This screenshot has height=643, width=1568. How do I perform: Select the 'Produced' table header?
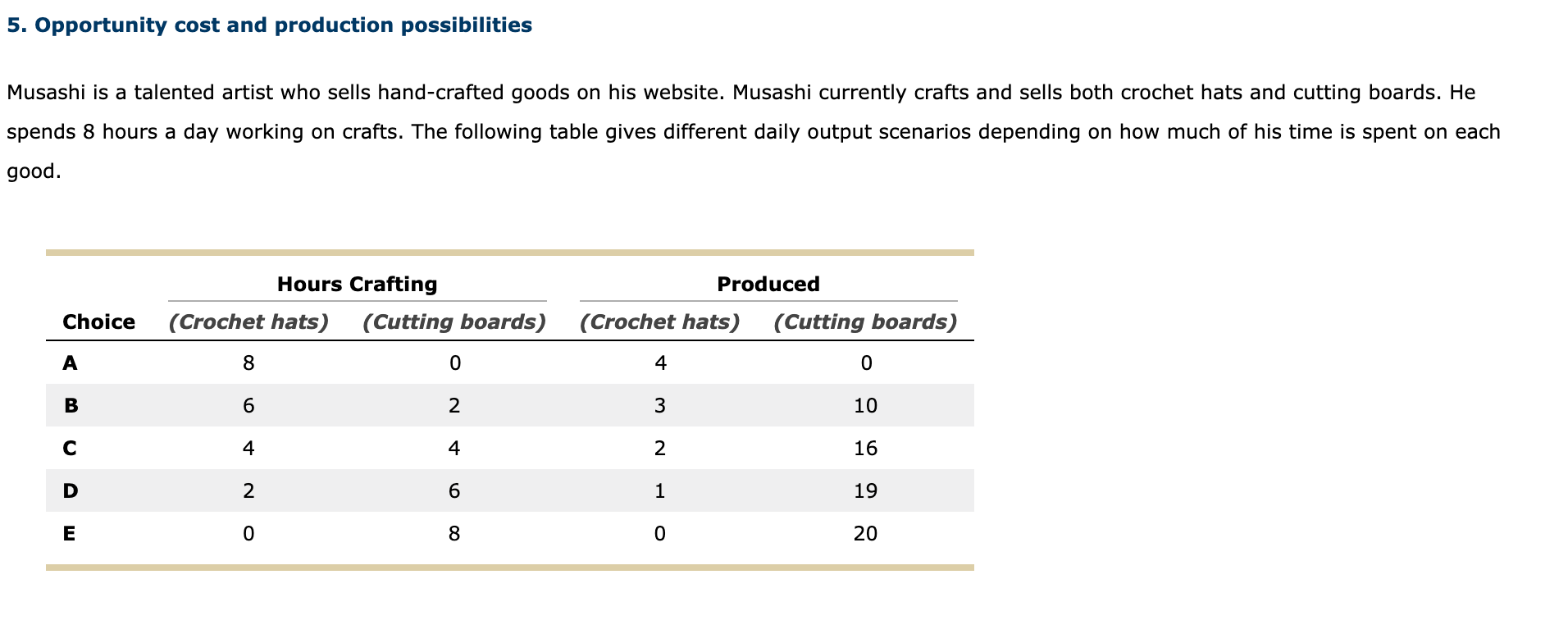(768, 285)
